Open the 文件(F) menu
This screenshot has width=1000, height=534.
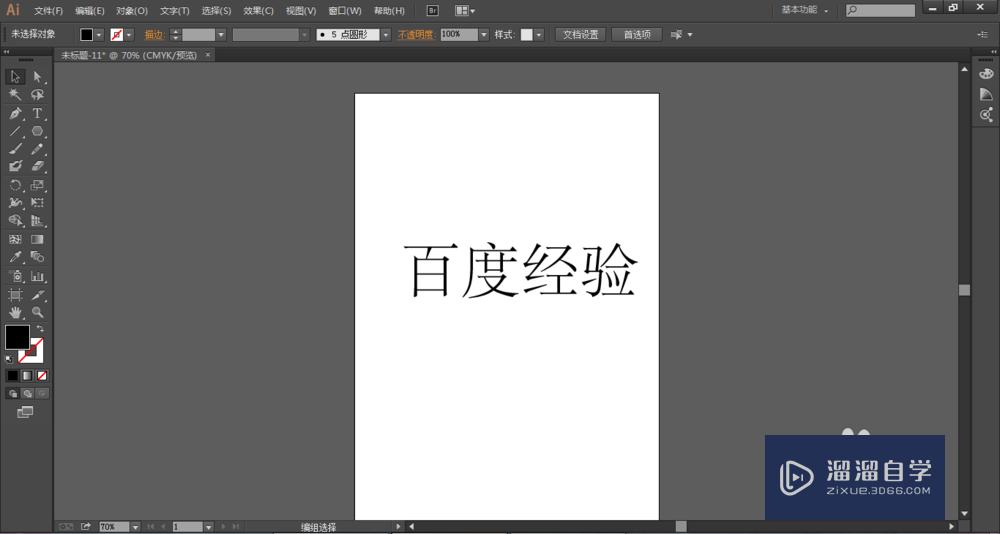coord(48,11)
